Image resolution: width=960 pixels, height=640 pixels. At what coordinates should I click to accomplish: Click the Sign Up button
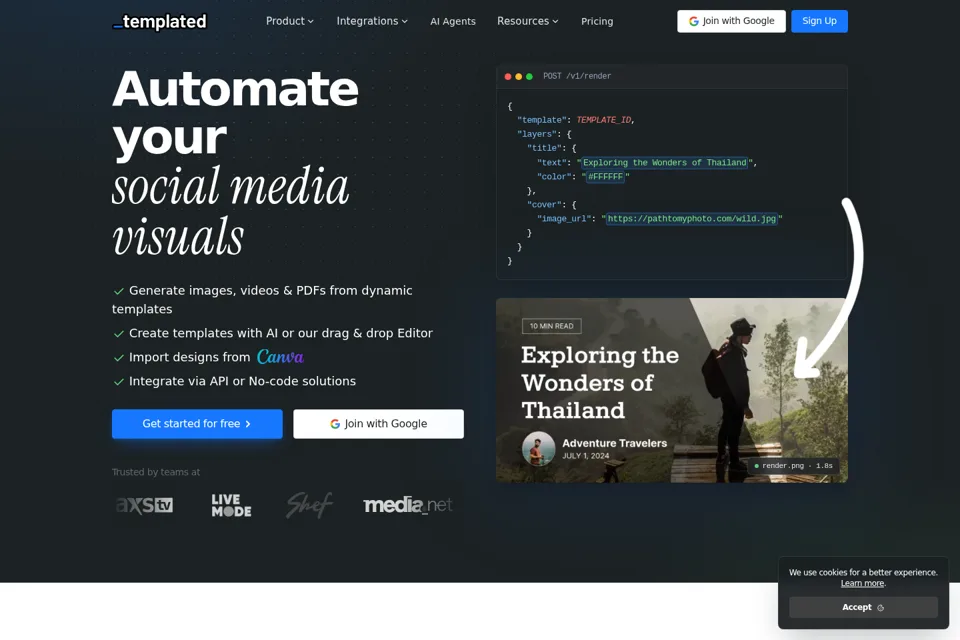click(x=819, y=21)
